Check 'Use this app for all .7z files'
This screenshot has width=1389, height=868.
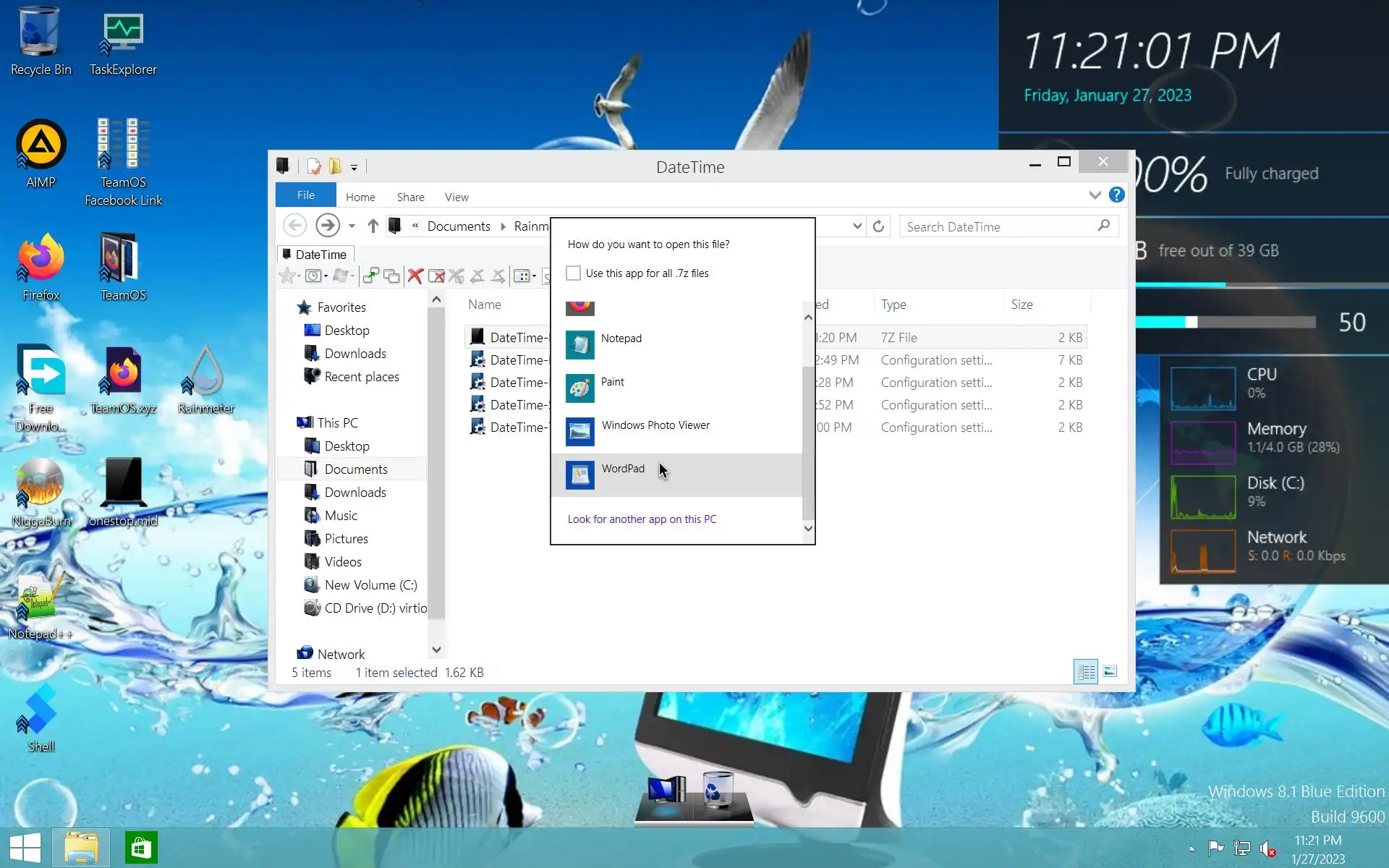click(x=573, y=273)
